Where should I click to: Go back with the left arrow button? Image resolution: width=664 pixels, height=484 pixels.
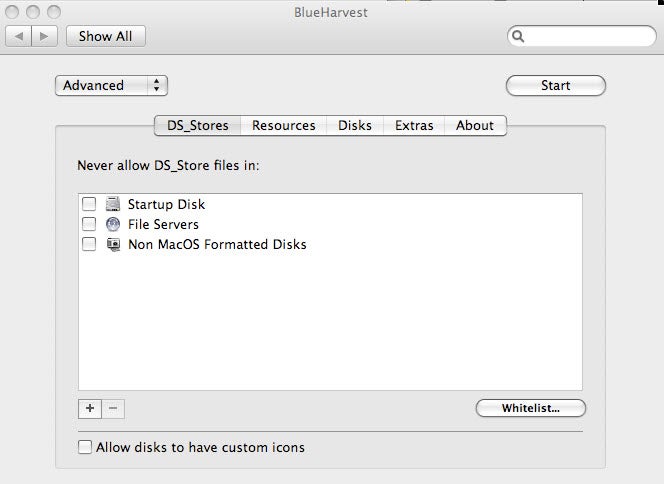tap(18, 36)
